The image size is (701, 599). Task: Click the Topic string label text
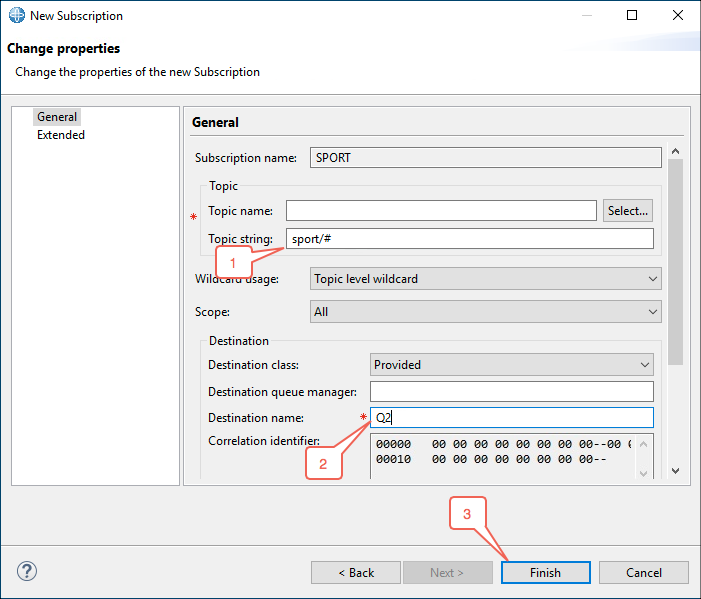[241, 239]
